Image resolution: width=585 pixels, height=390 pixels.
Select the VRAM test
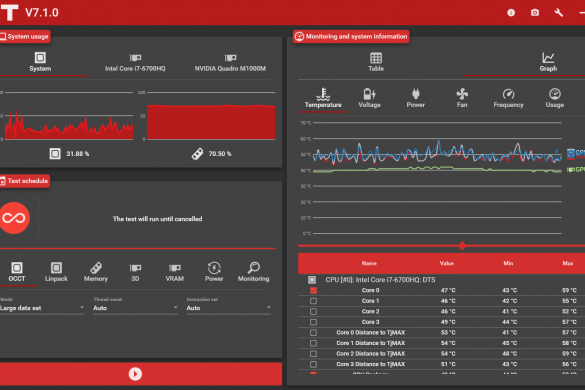(x=175, y=272)
